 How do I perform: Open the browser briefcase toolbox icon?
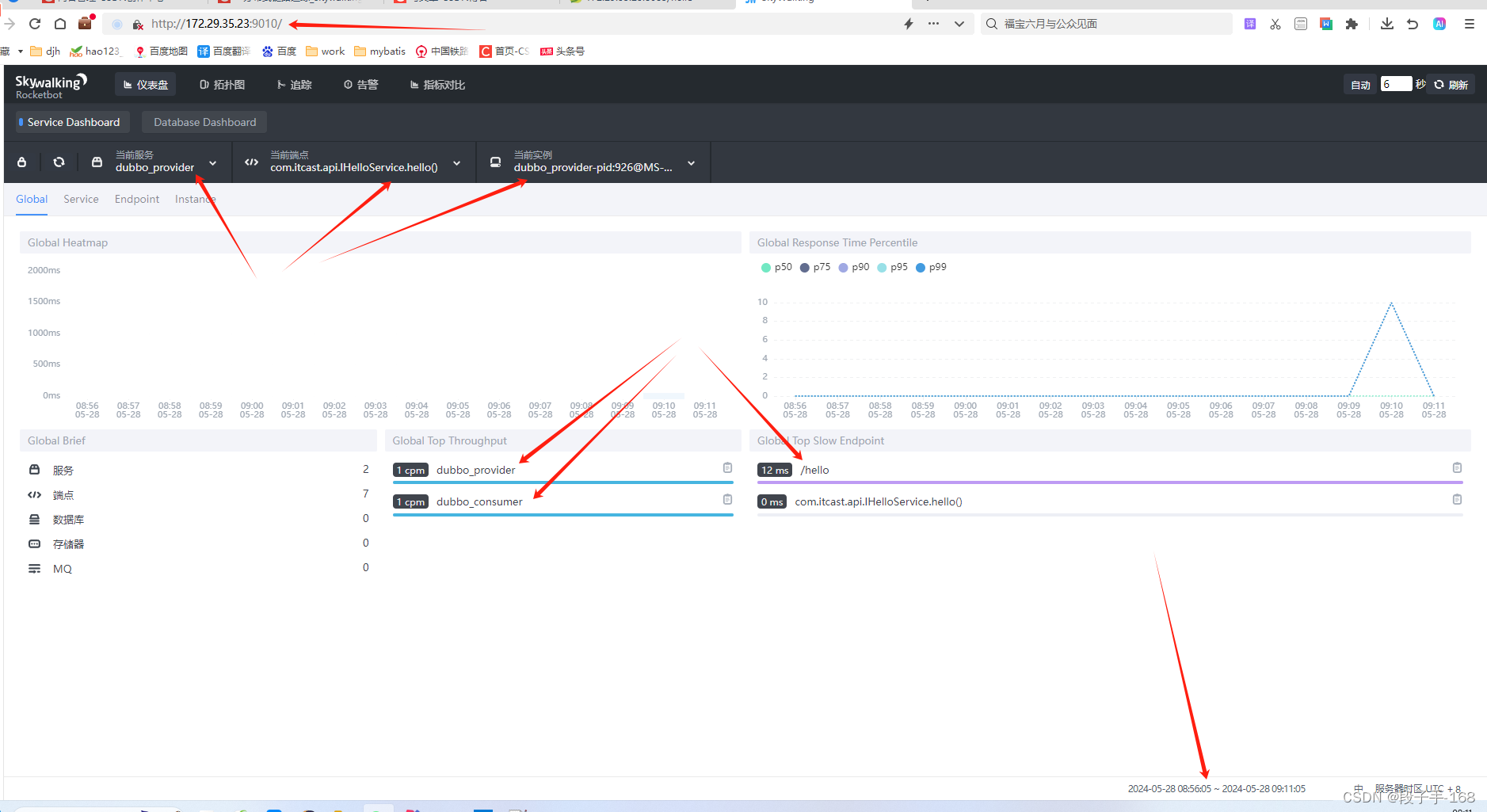pyautogui.click(x=86, y=23)
